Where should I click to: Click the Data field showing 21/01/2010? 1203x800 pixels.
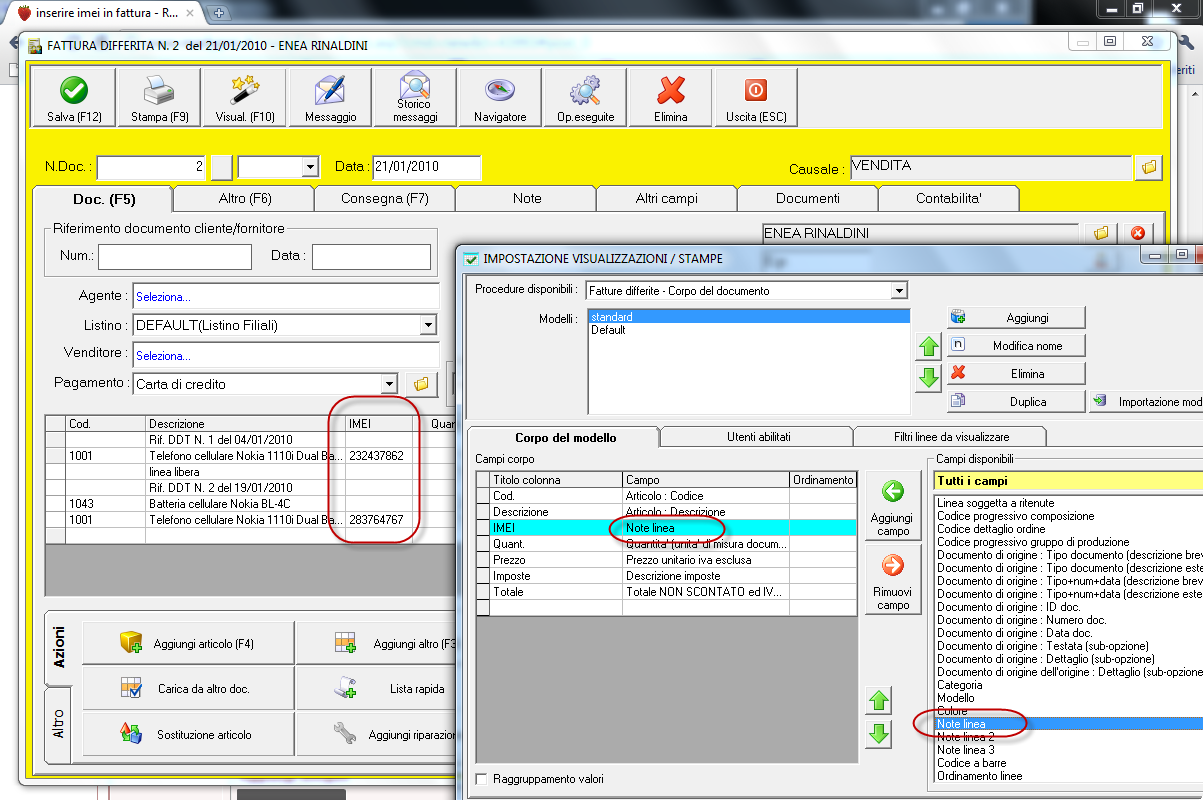coord(426,167)
